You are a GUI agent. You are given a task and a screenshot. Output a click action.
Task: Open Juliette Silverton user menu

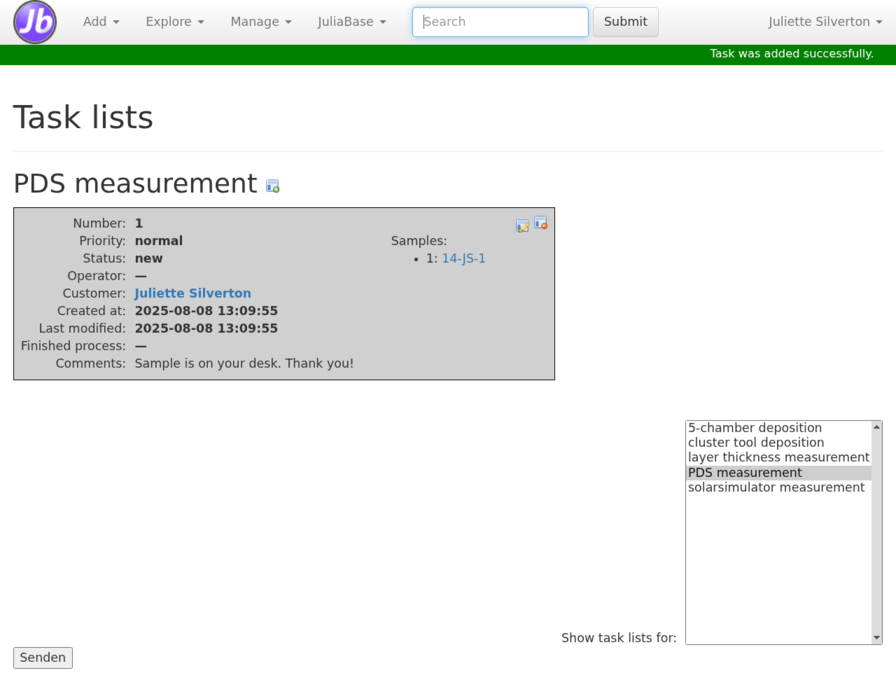coord(825,22)
